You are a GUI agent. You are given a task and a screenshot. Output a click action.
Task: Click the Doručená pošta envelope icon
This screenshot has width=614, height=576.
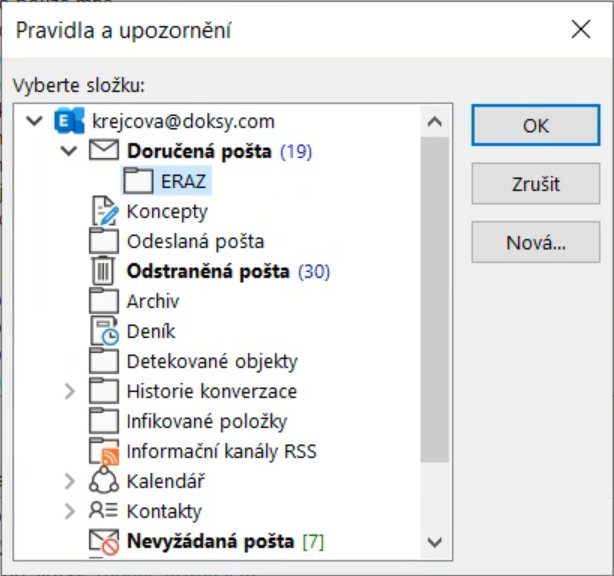[x=104, y=151]
